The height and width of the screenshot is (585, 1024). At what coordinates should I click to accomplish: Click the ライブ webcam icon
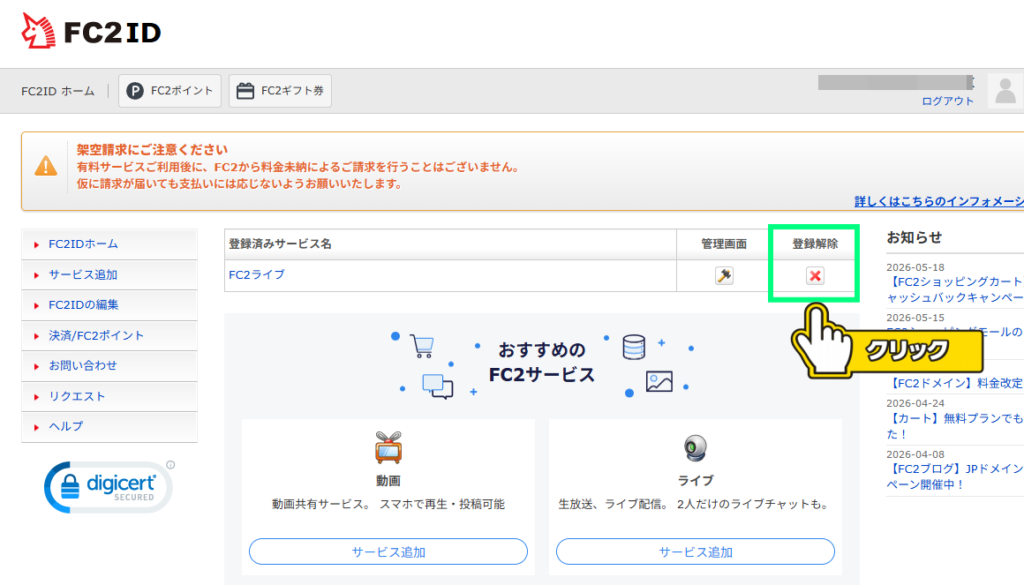click(x=695, y=449)
